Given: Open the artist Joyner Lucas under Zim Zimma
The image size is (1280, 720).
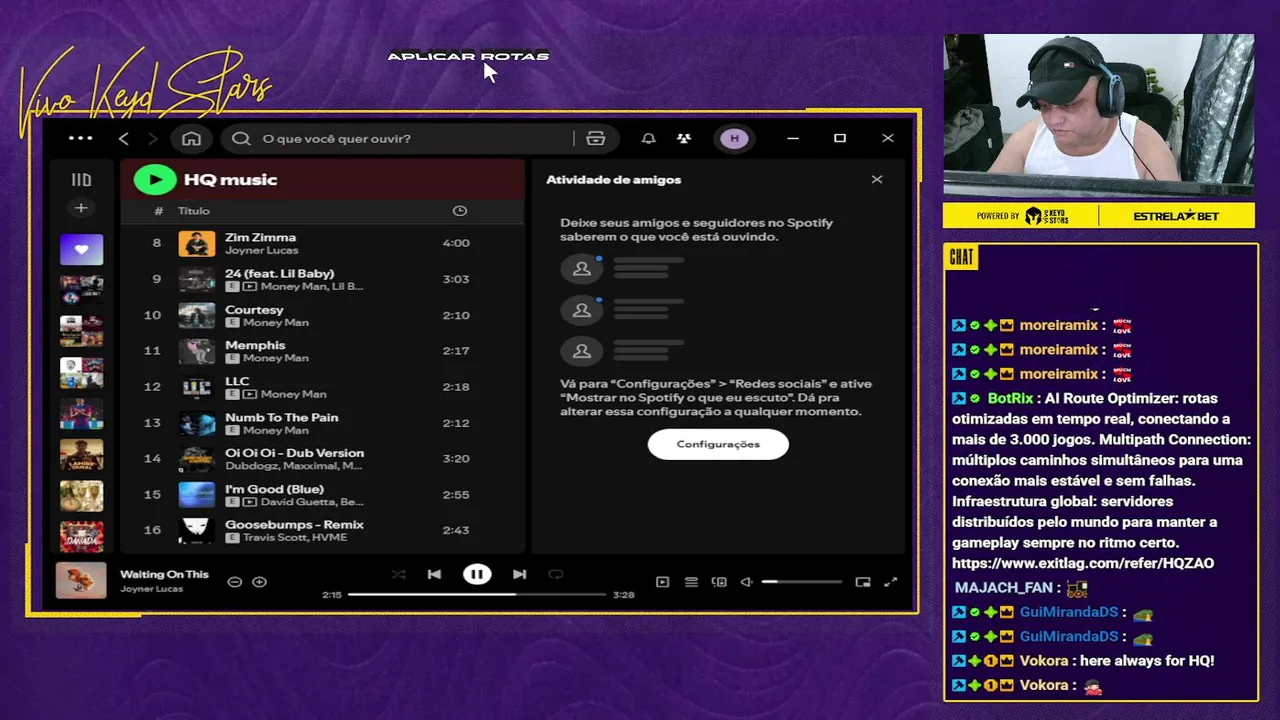Looking at the screenshot, I should click(261, 250).
